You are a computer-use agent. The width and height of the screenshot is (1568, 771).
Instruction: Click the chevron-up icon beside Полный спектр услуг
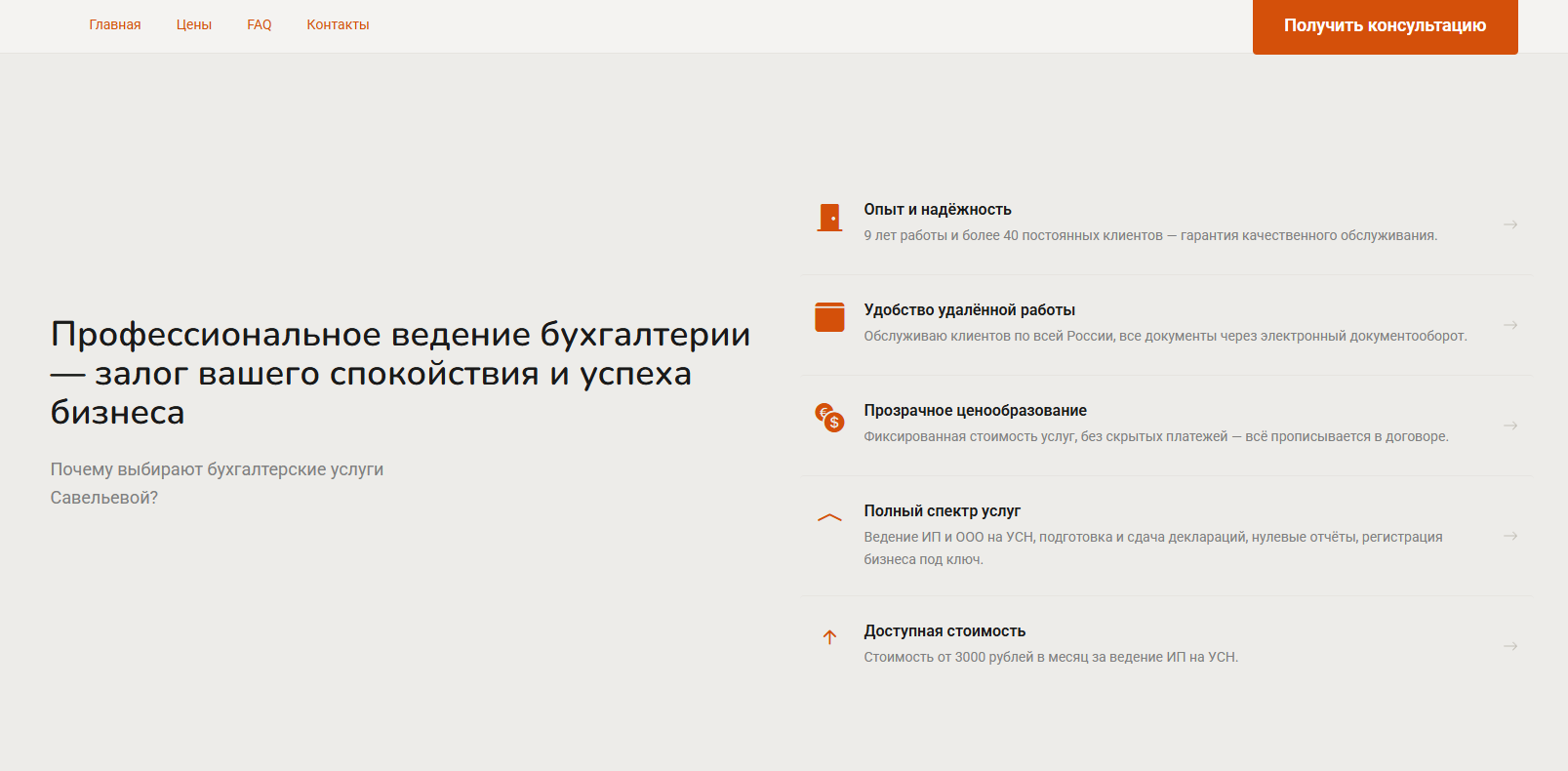[x=829, y=518]
